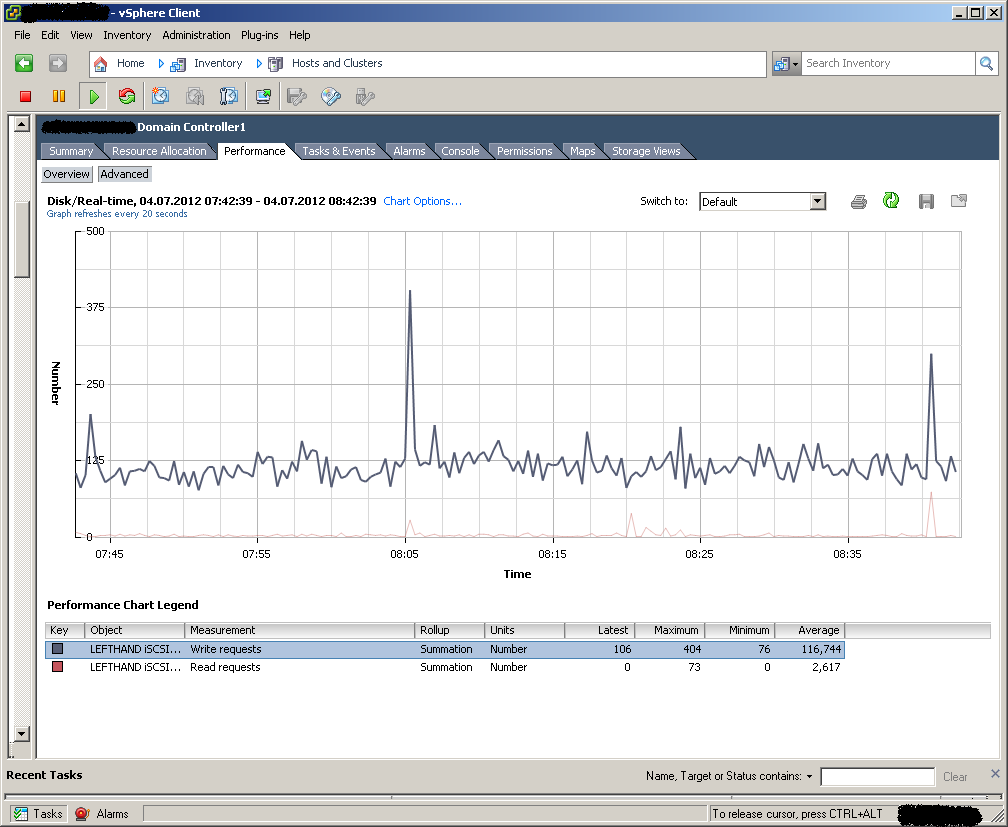The width and height of the screenshot is (1008, 827).
Task: Save the performance chart
Action: click(926, 202)
